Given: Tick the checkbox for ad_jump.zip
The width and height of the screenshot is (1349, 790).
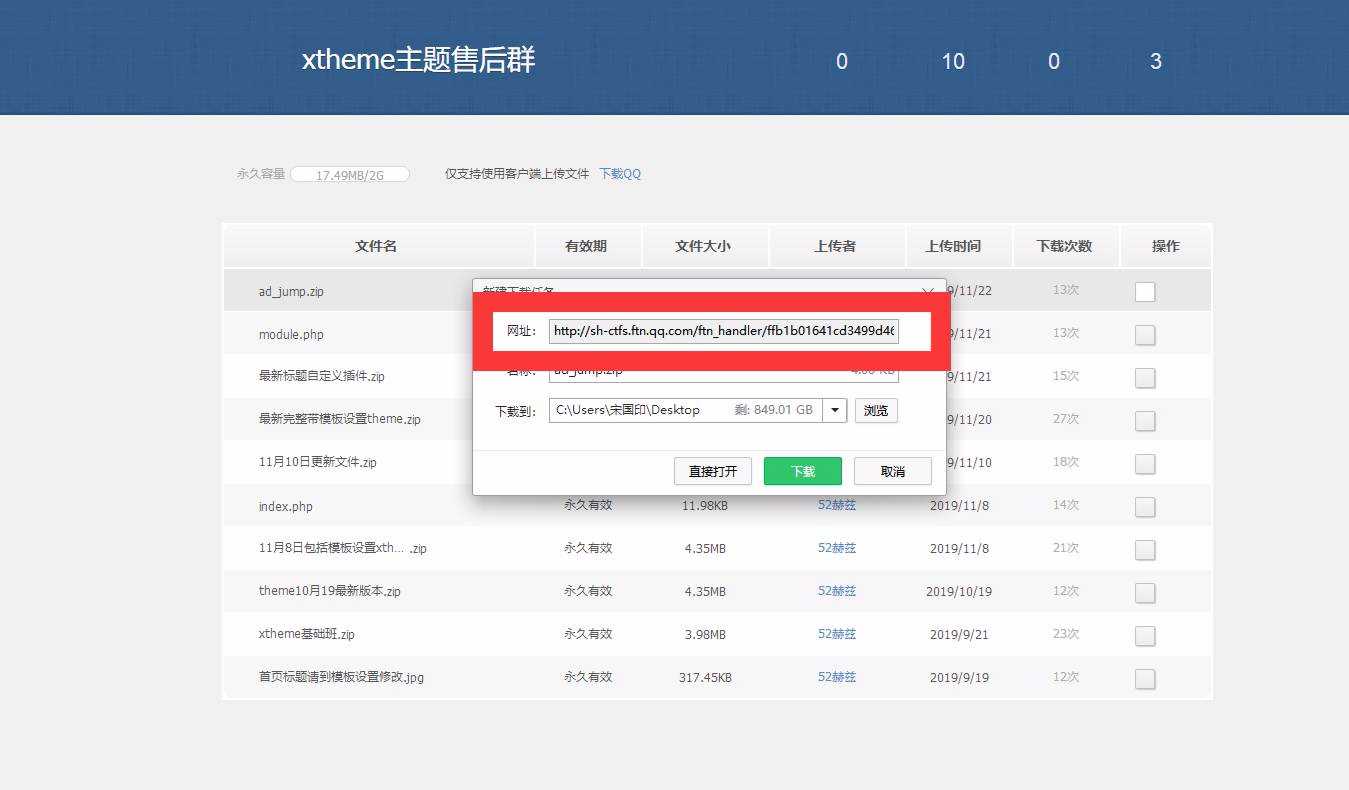Looking at the screenshot, I should 1145,292.
